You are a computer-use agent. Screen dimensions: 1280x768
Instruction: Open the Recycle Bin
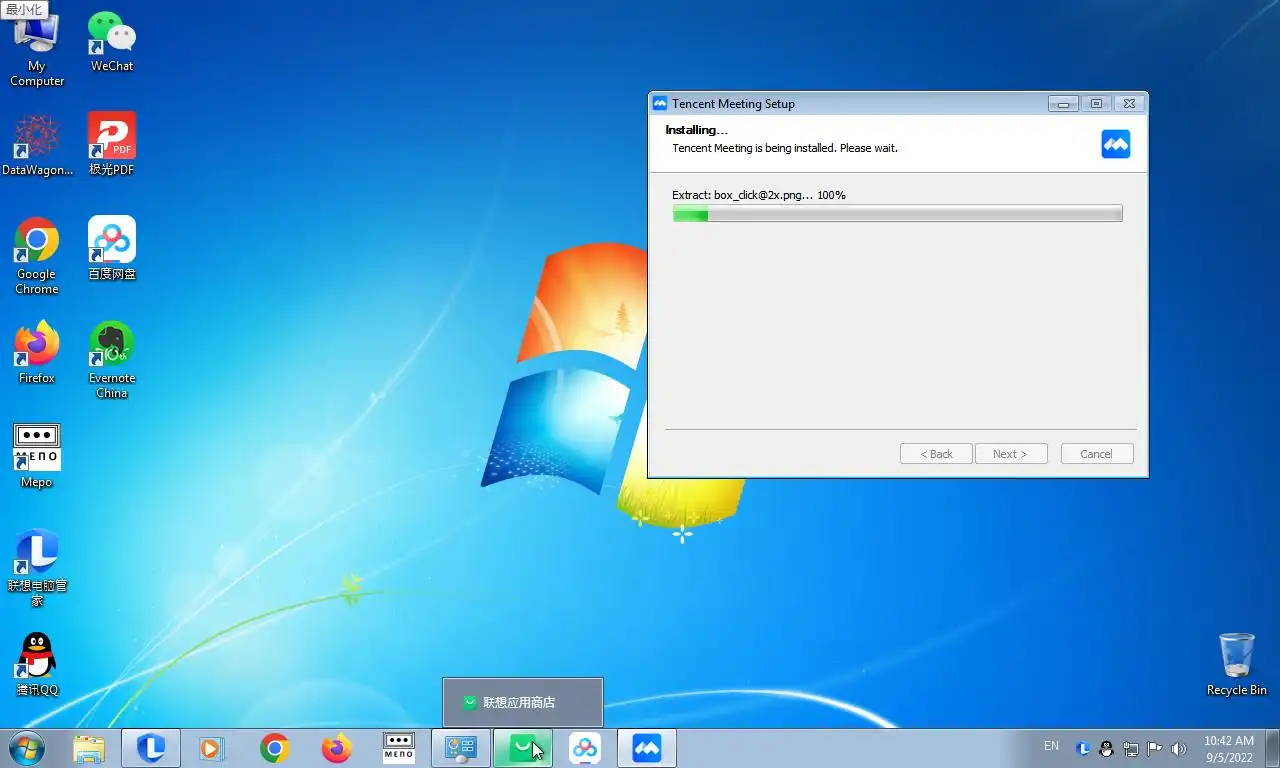(1237, 665)
